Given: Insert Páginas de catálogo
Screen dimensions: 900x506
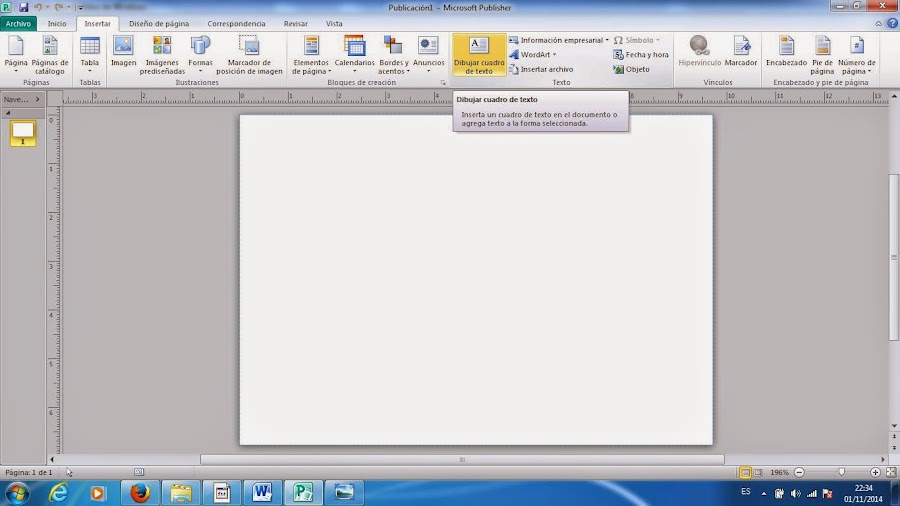Looking at the screenshot, I should click(x=50, y=54).
